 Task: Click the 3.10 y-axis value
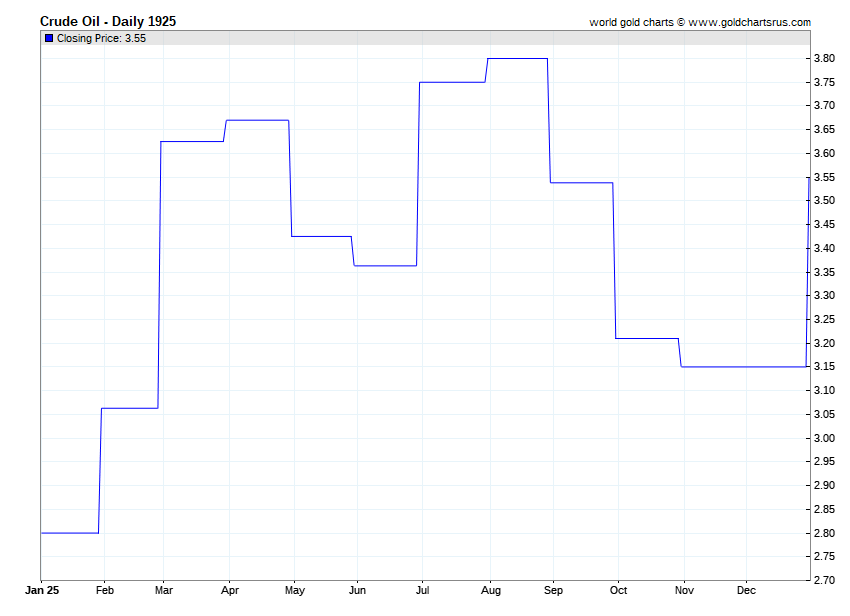(x=825, y=390)
